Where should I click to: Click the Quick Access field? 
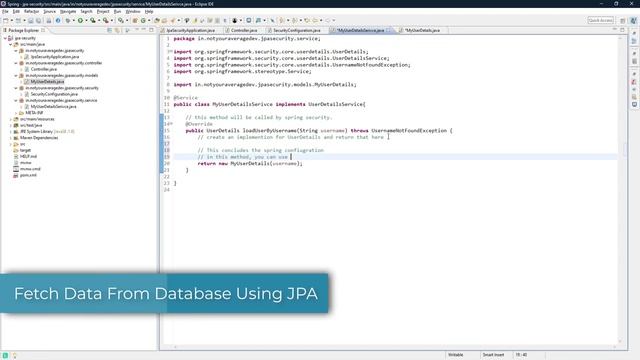[600, 20]
